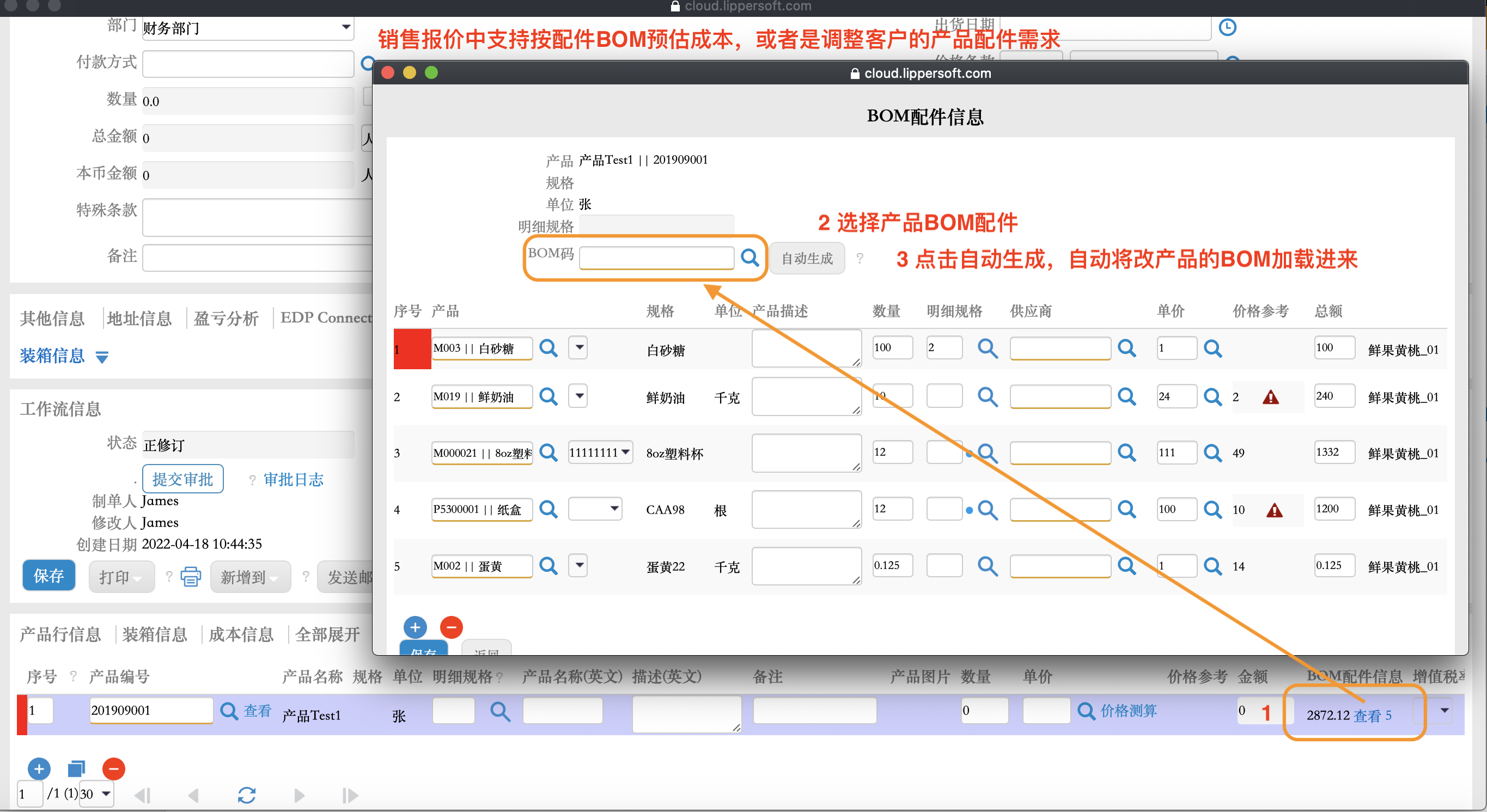Click the red minus icon in BOM popup
This screenshot has height=812, width=1487.
(x=451, y=627)
